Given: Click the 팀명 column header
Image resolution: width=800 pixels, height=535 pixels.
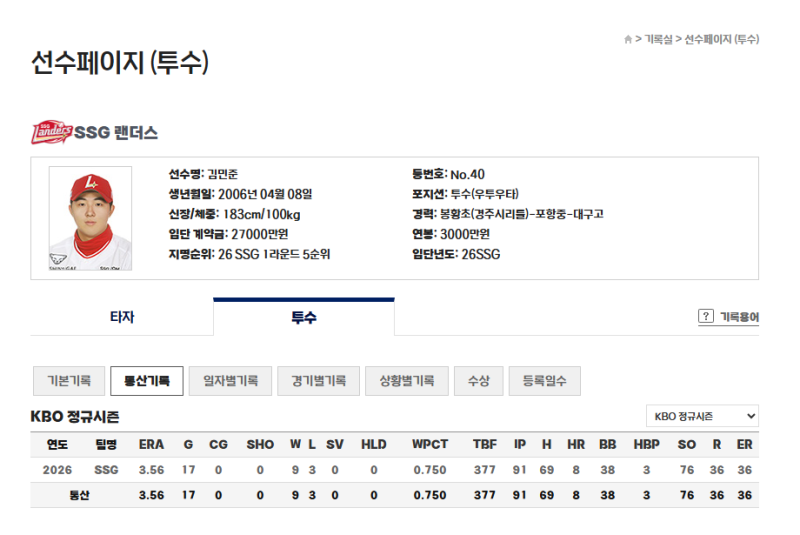Looking at the screenshot, I should (106, 445).
